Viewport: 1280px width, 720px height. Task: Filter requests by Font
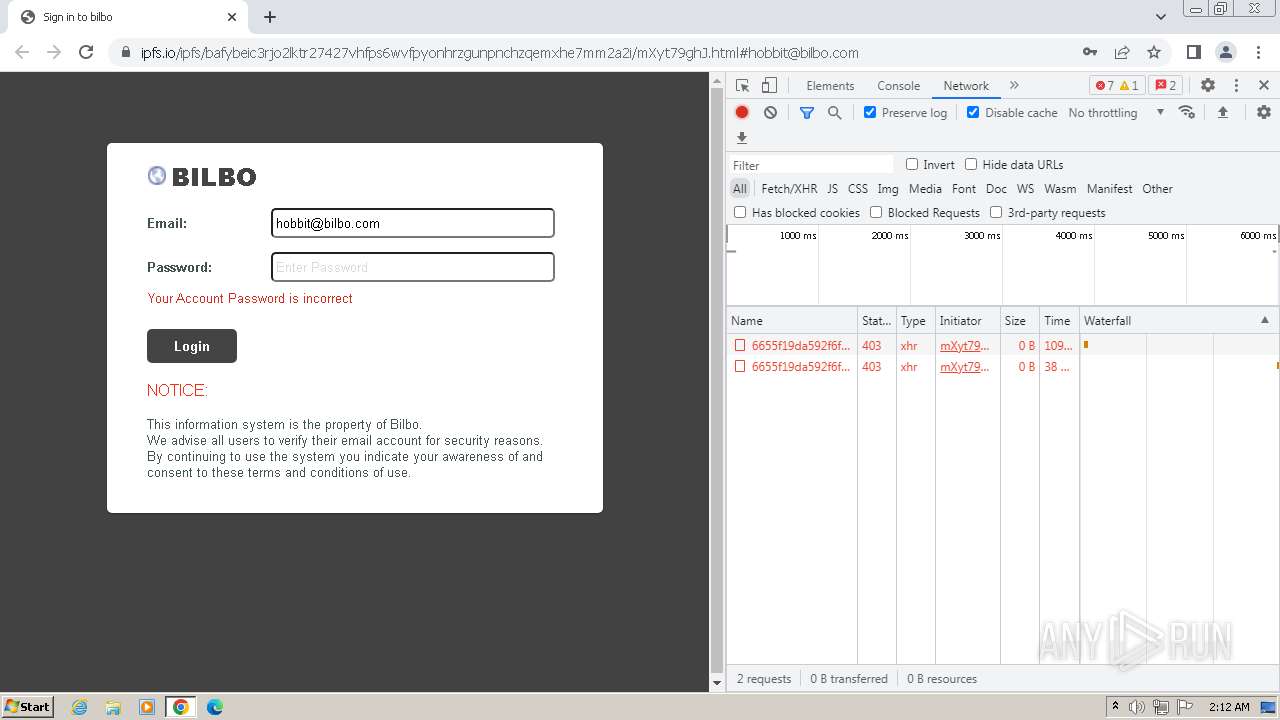[x=964, y=188]
